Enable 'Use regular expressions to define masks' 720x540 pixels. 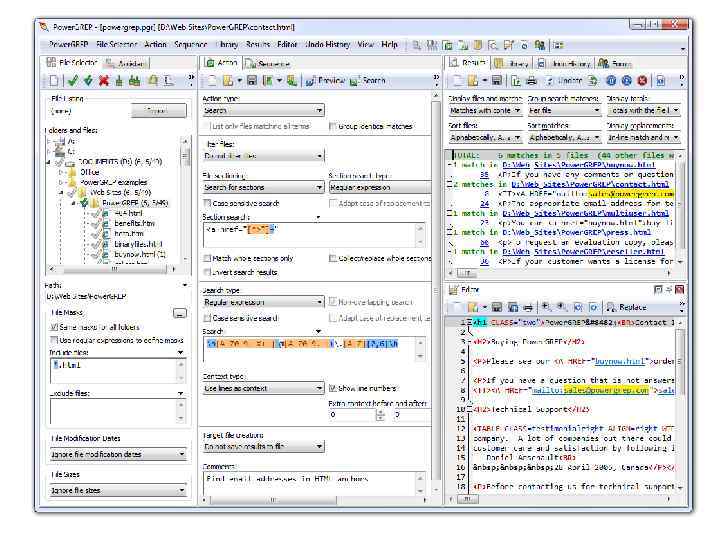point(54,340)
